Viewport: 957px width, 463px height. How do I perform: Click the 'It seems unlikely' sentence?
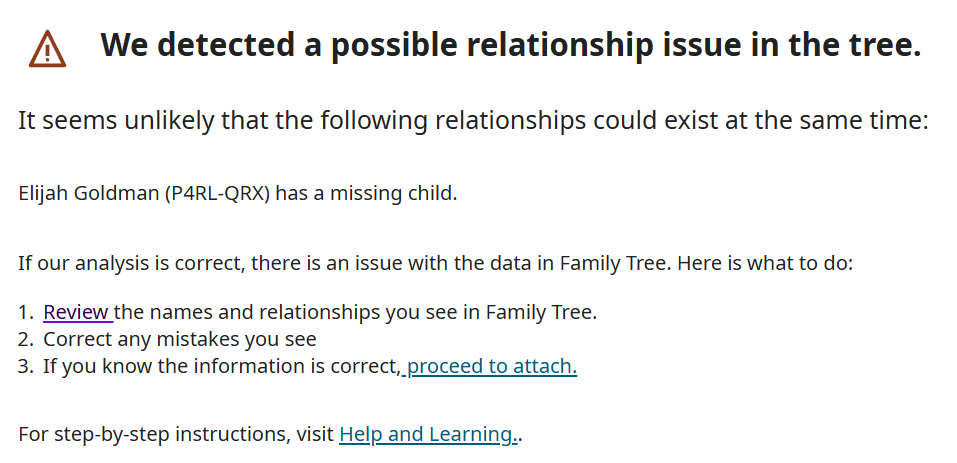click(474, 121)
